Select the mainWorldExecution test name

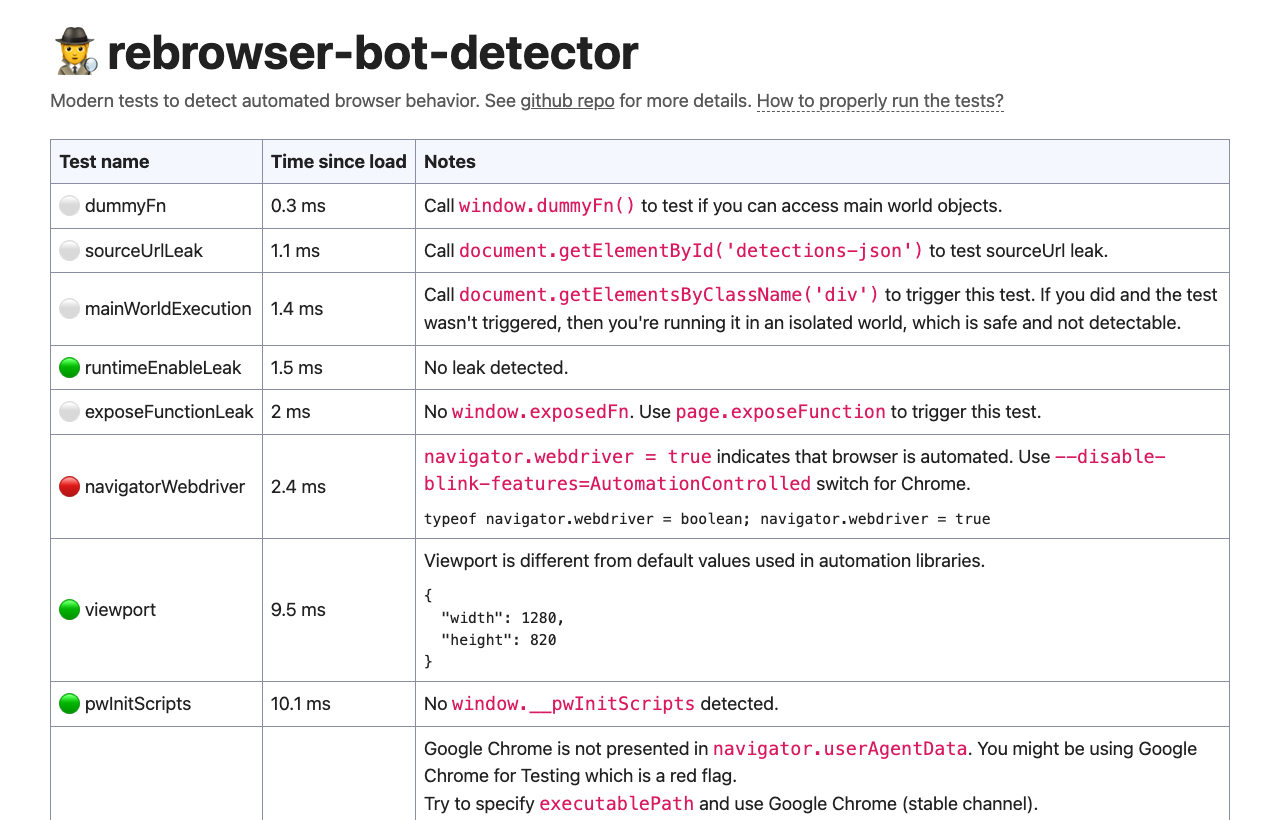[x=168, y=309]
